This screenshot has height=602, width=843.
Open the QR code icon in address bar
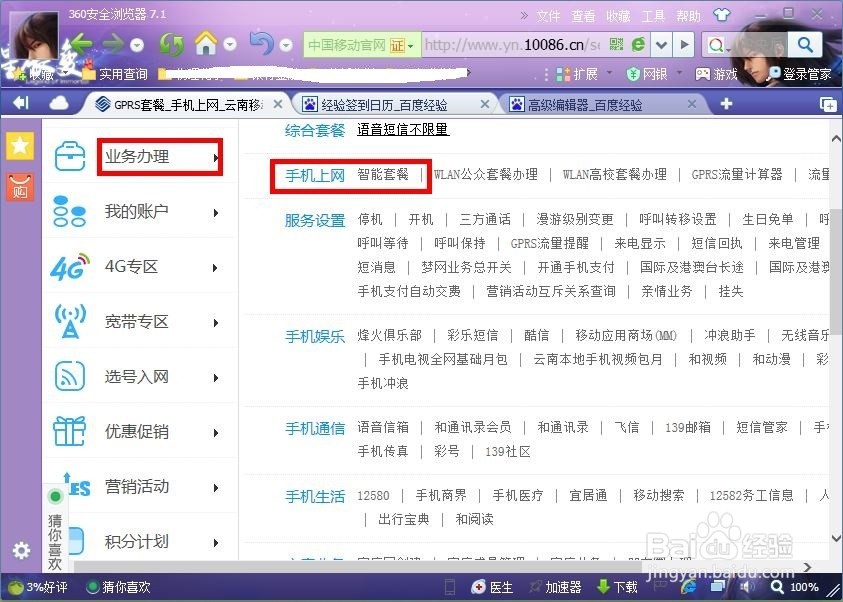616,44
